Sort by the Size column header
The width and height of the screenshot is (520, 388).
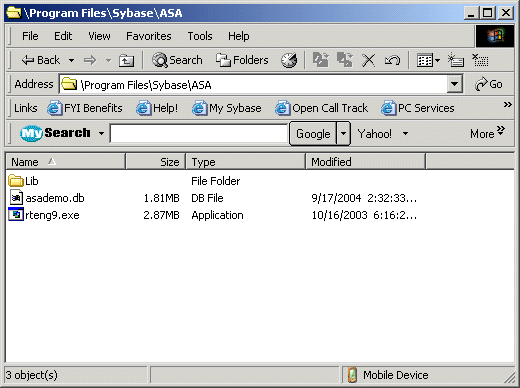155,162
